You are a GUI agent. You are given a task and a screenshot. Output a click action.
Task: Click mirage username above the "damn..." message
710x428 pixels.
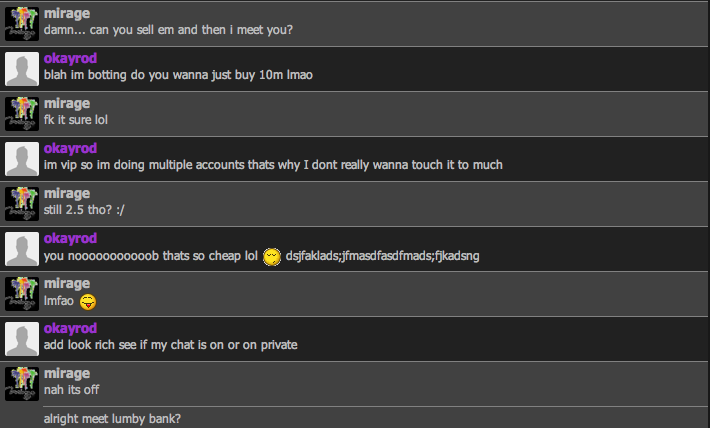point(68,13)
